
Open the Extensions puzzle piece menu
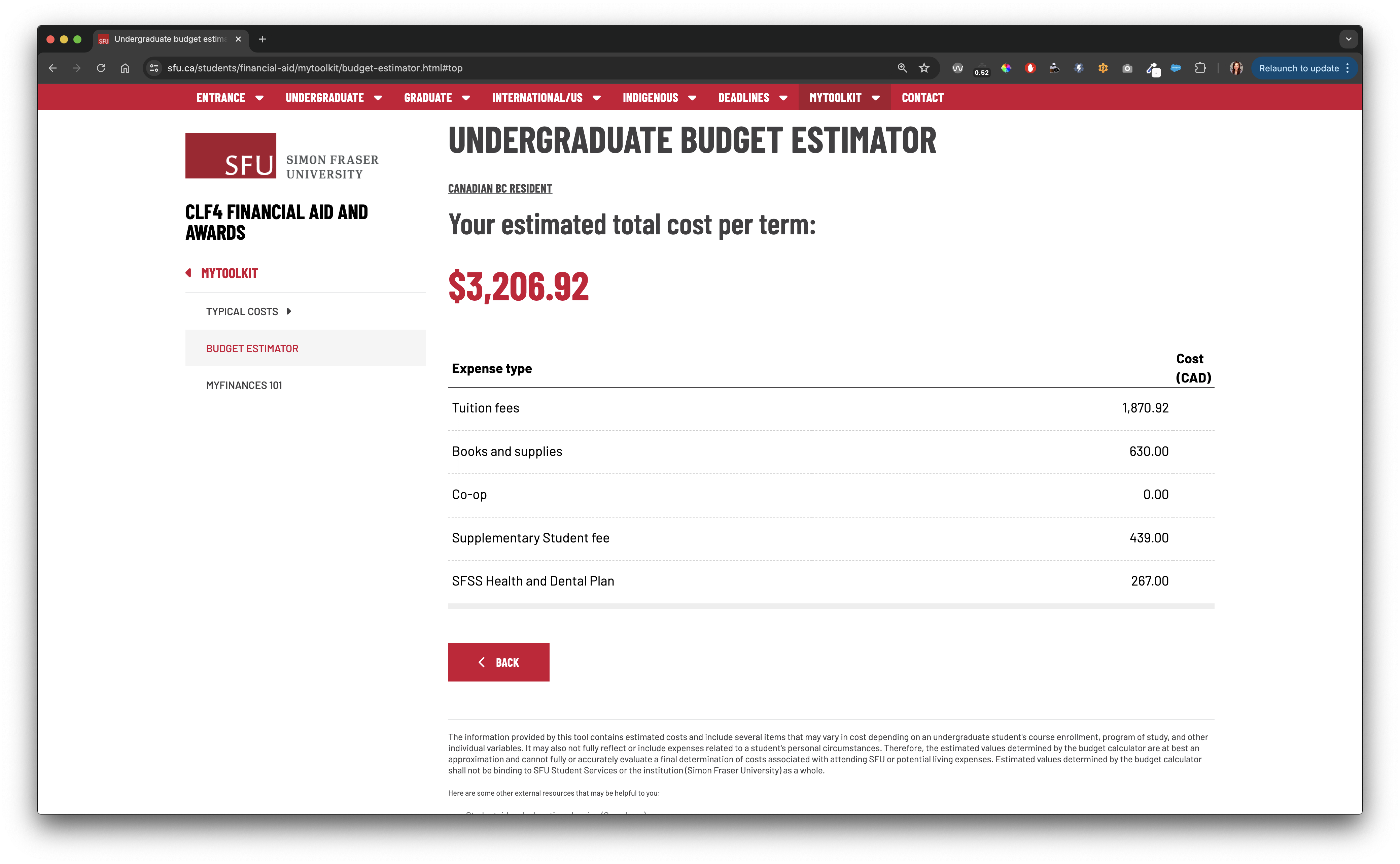click(1200, 68)
